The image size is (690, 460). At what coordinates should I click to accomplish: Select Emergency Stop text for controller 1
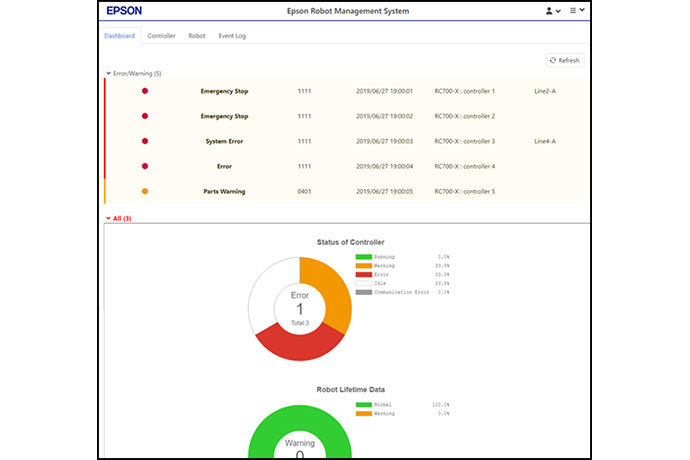pyautogui.click(x=224, y=91)
